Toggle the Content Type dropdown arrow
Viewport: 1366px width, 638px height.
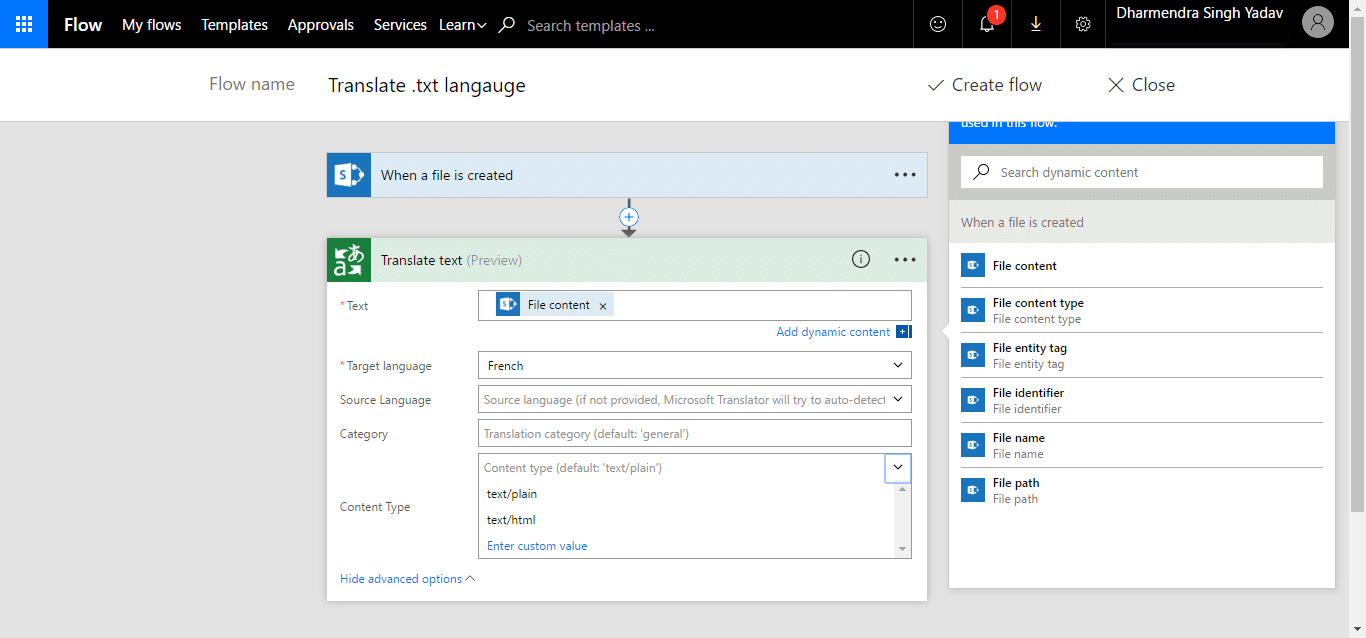click(897, 467)
